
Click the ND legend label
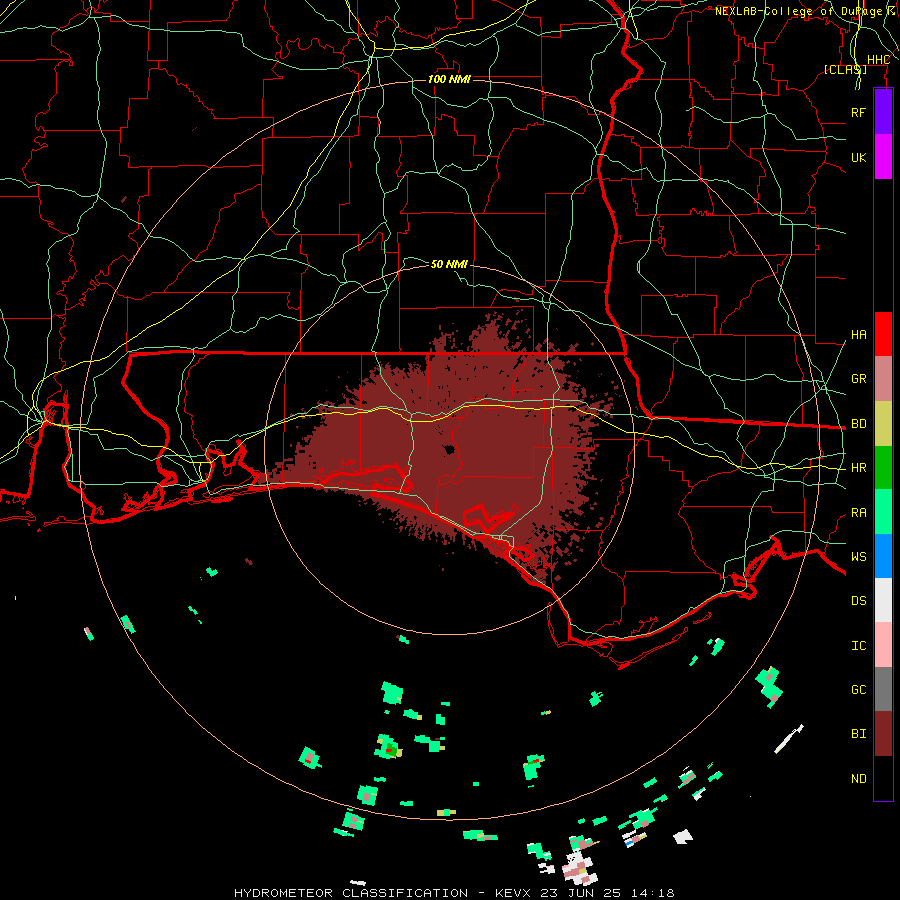pos(858,778)
